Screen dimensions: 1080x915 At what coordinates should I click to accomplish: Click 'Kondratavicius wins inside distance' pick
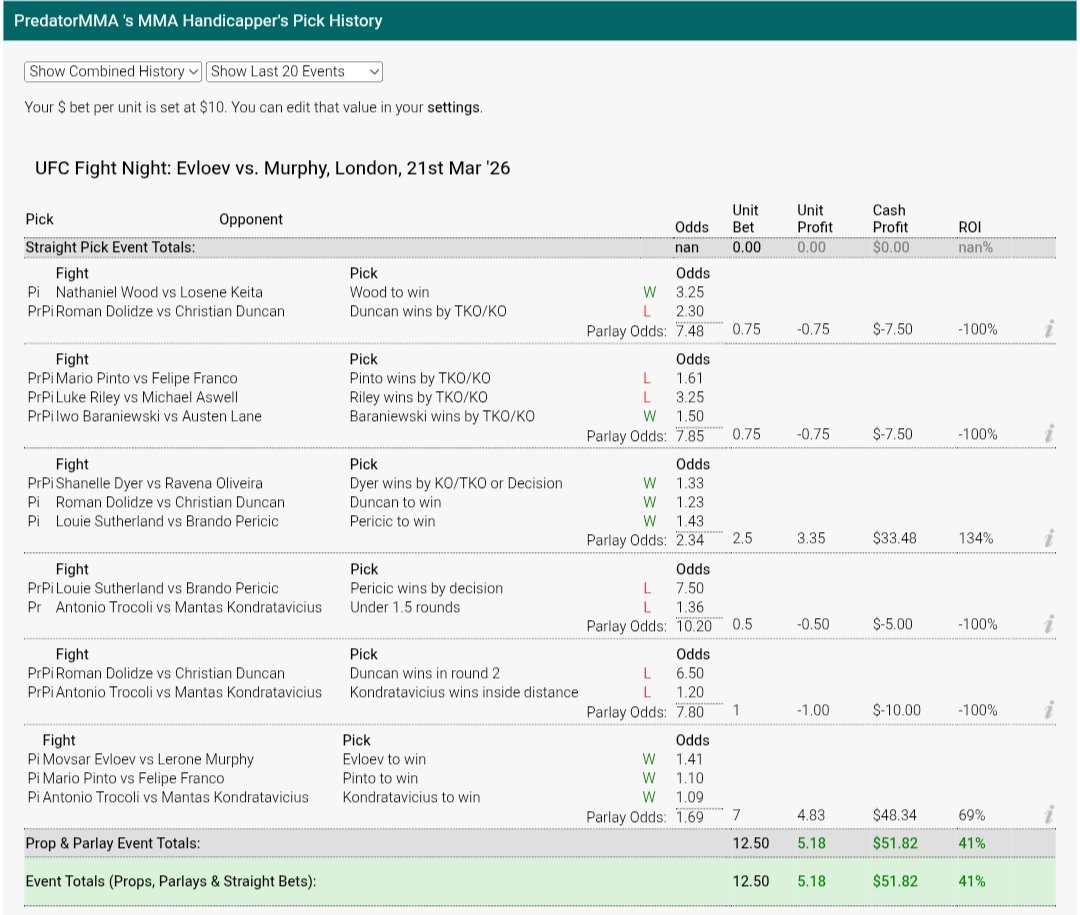pos(464,692)
